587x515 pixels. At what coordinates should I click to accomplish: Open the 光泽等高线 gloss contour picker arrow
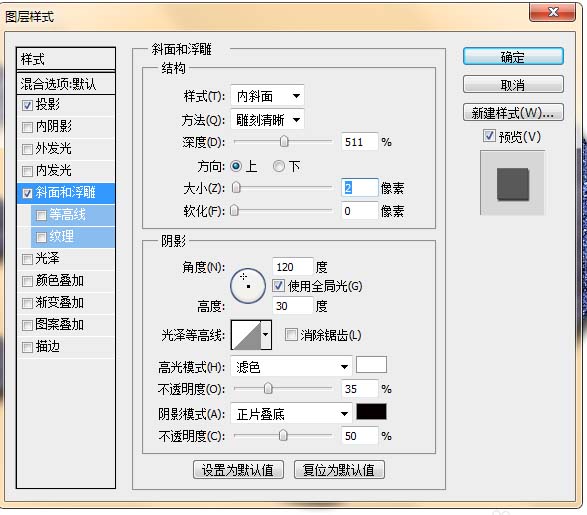pyautogui.click(x=266, y=335)
